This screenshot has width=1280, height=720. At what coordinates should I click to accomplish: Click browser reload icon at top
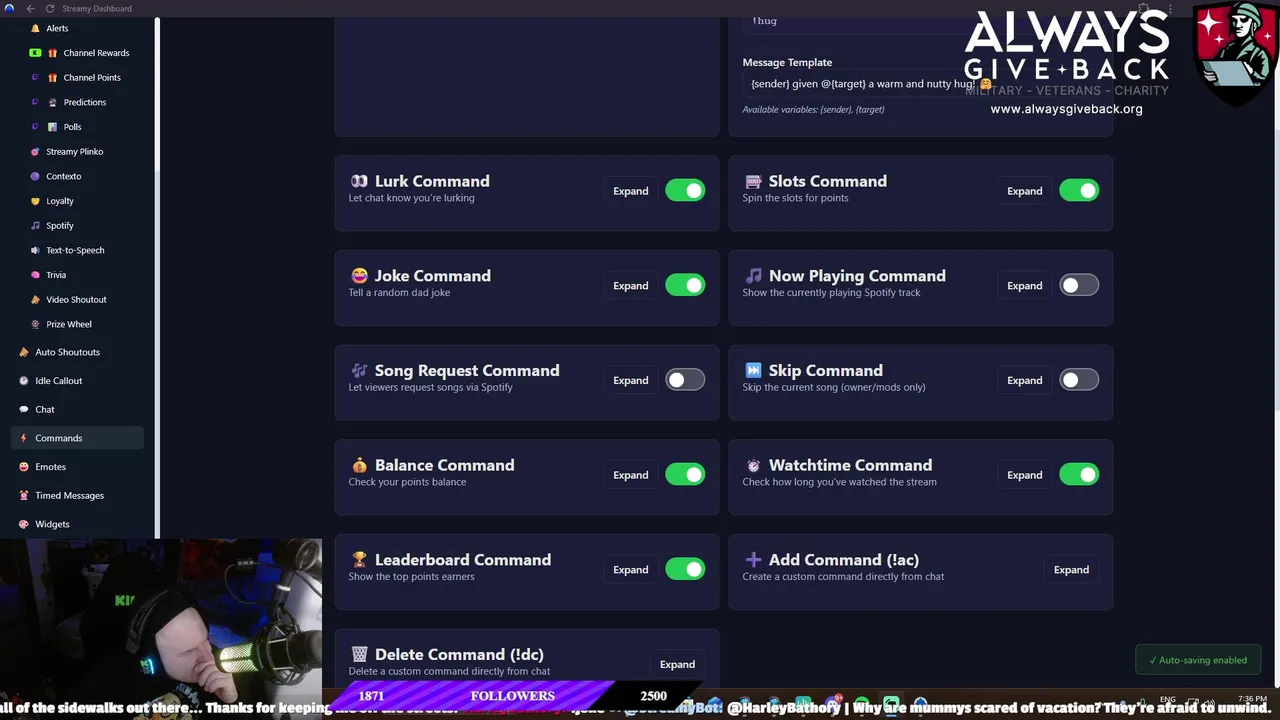click(50, 8)
